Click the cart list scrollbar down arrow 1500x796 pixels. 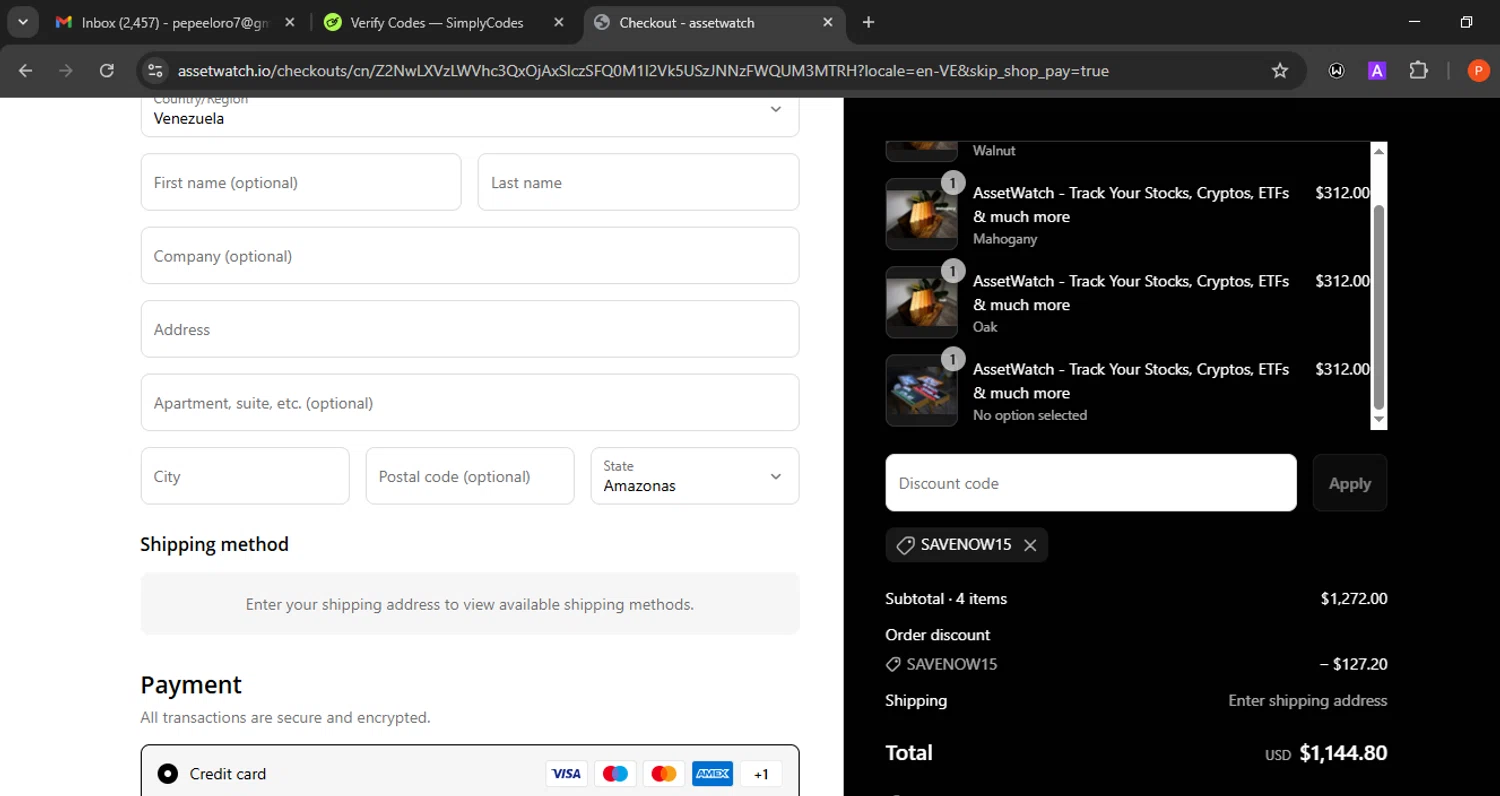tap(1379, 421)
